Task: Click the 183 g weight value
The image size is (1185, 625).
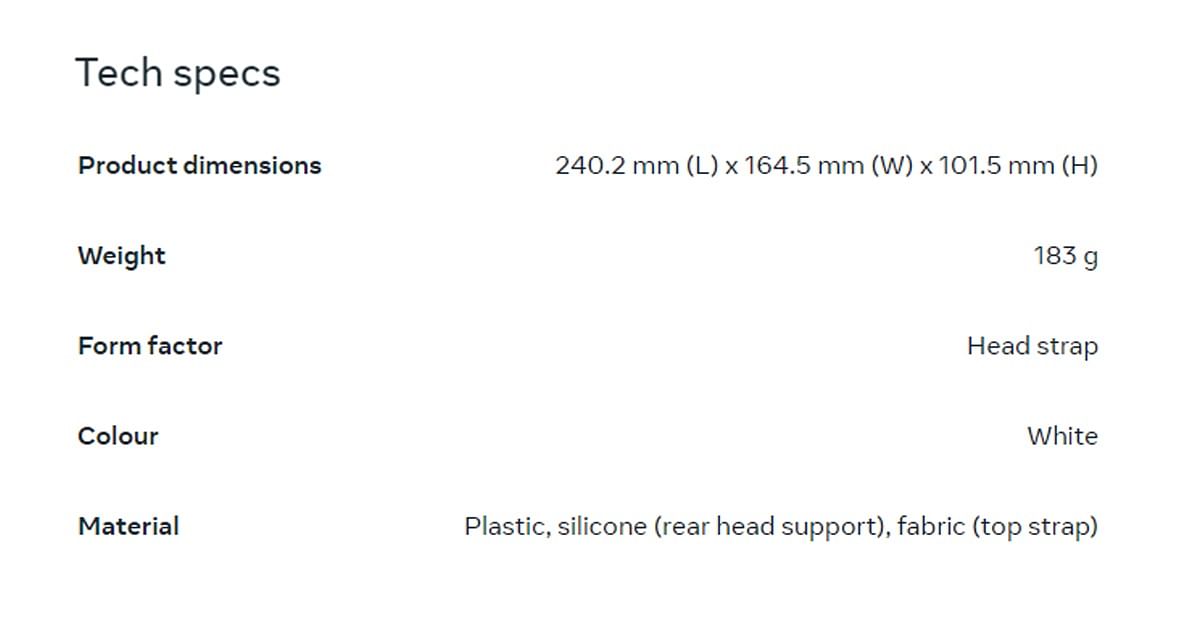Action: 1066,256
